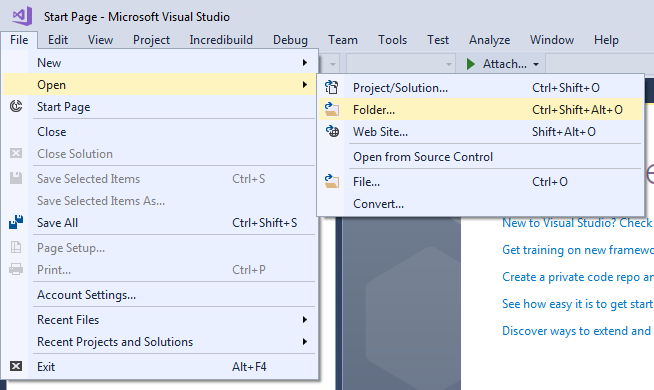Click the Page Setup icon

[16, 247]
